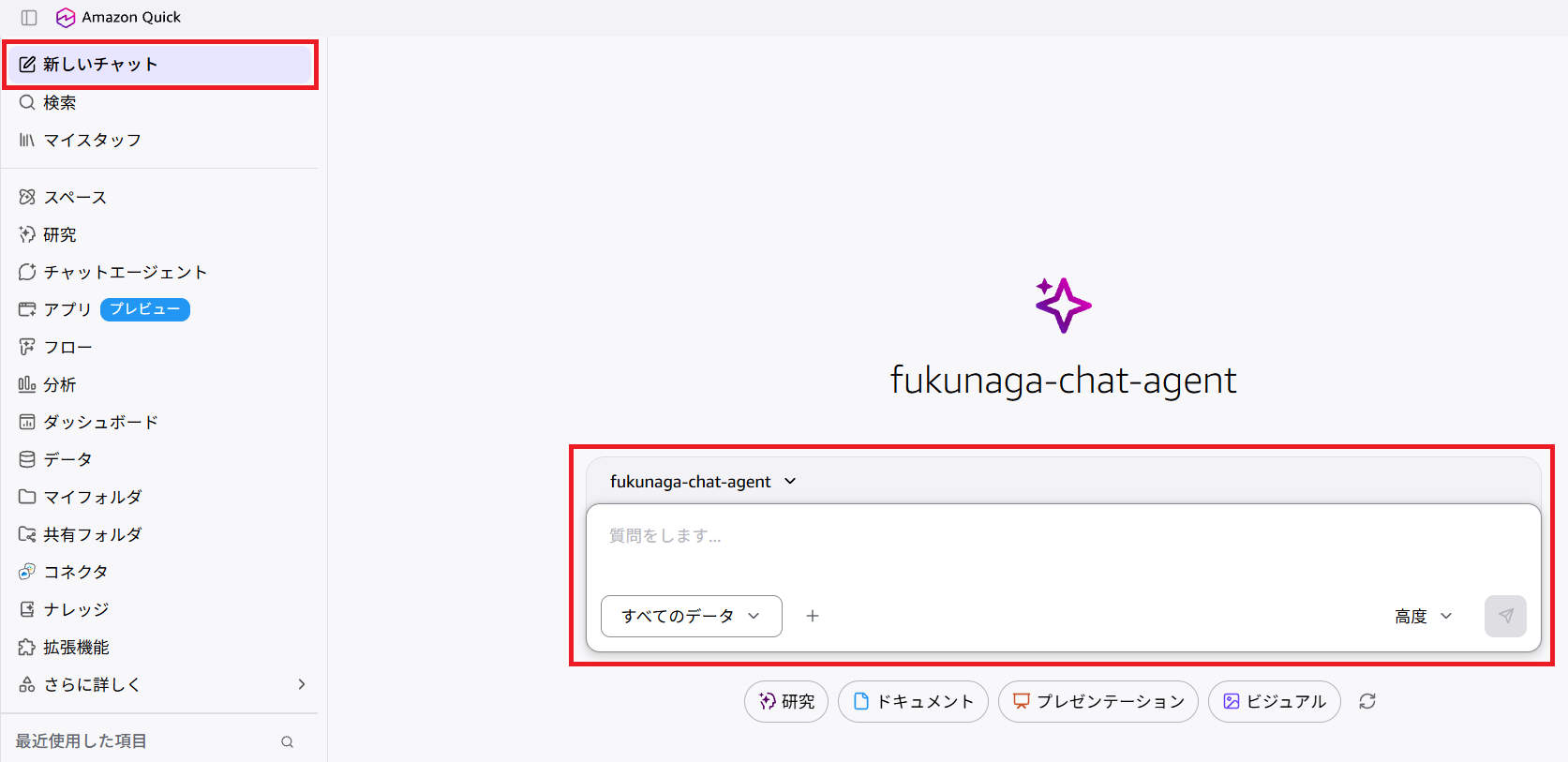Select the プレゼンテーション suggestion chip

tap(1098, 701)
